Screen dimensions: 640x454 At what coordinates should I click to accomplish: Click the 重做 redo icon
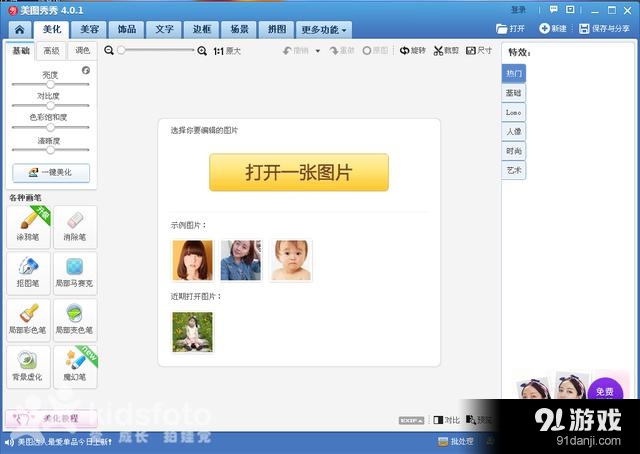(334, 51)
